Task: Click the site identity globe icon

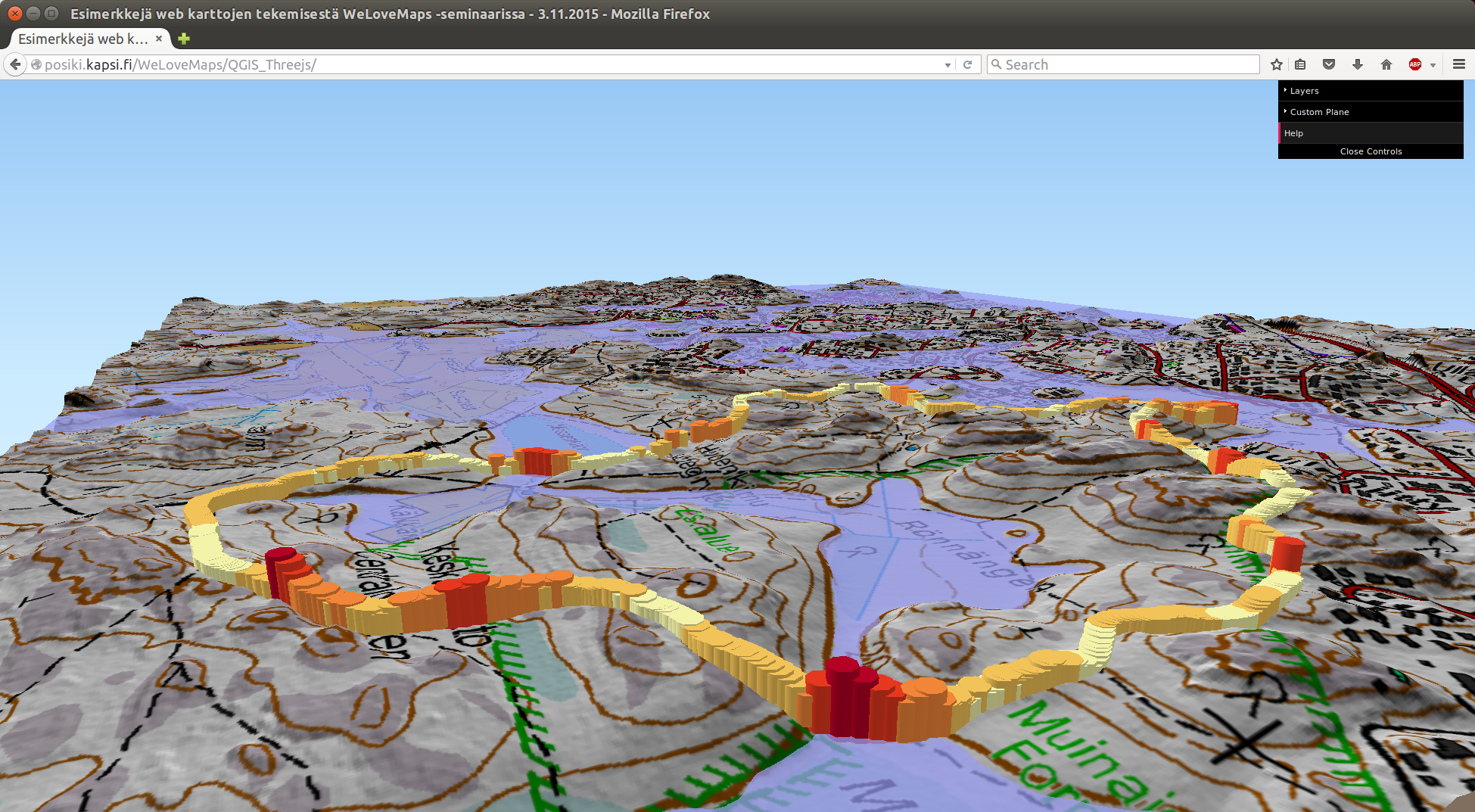Action: coord(36,65)
